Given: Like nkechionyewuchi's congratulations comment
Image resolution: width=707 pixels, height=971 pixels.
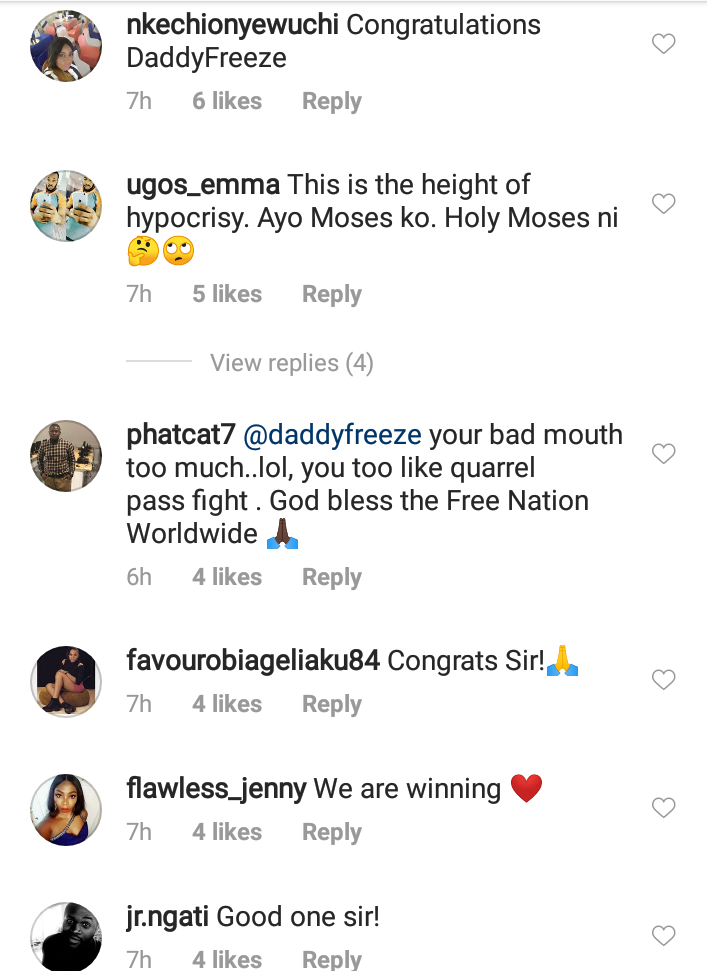Looking at the screenshot, I should click(663, 44).
